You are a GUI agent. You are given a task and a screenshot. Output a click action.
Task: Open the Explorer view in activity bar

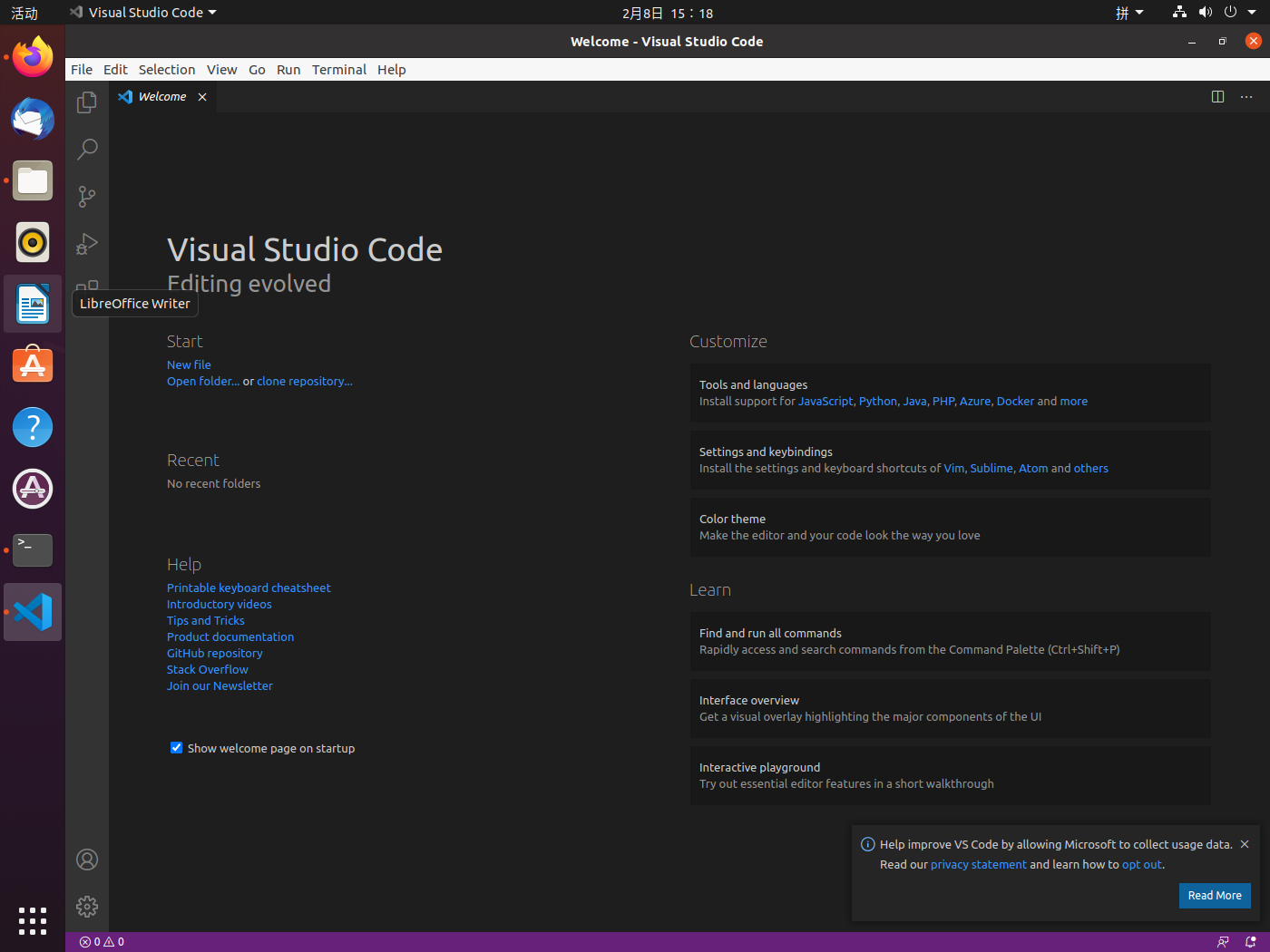tap(87, 102)
